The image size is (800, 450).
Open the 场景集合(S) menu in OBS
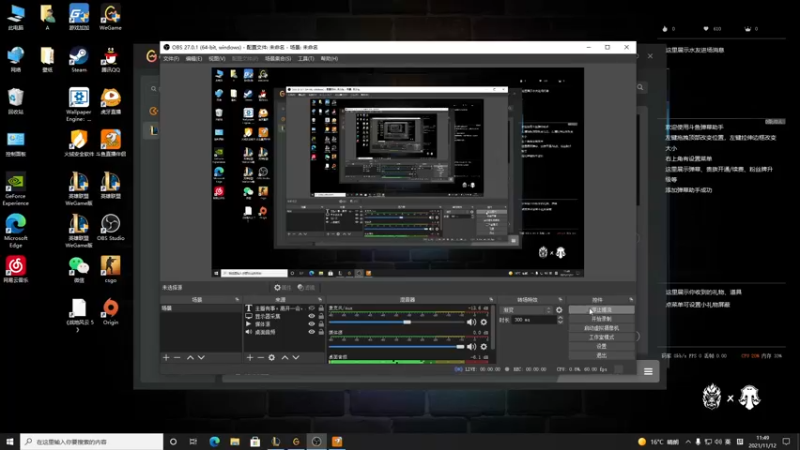click(x=278, y=59)
